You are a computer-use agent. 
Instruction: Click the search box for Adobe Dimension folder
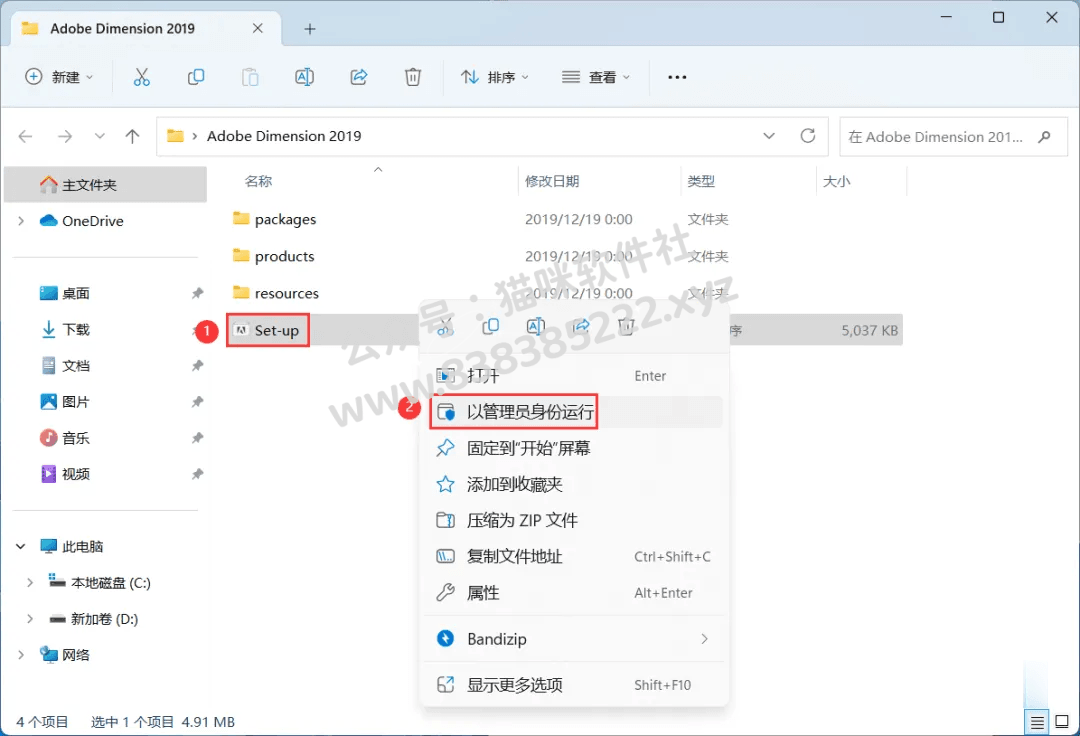(x=953, y=137)
